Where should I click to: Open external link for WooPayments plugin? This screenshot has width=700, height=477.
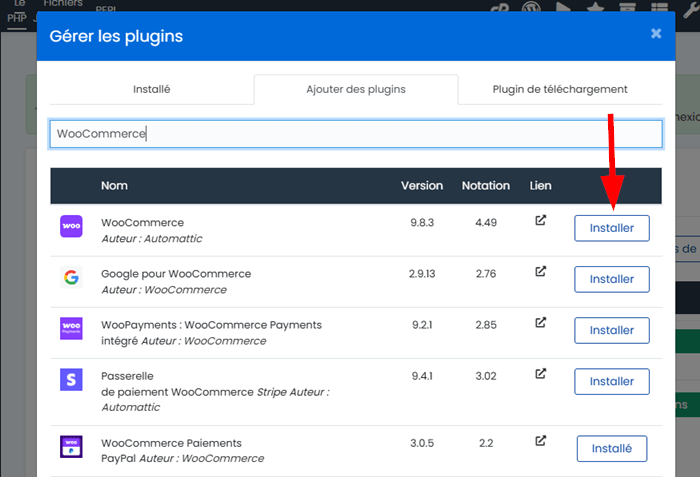tap(540, 322)
